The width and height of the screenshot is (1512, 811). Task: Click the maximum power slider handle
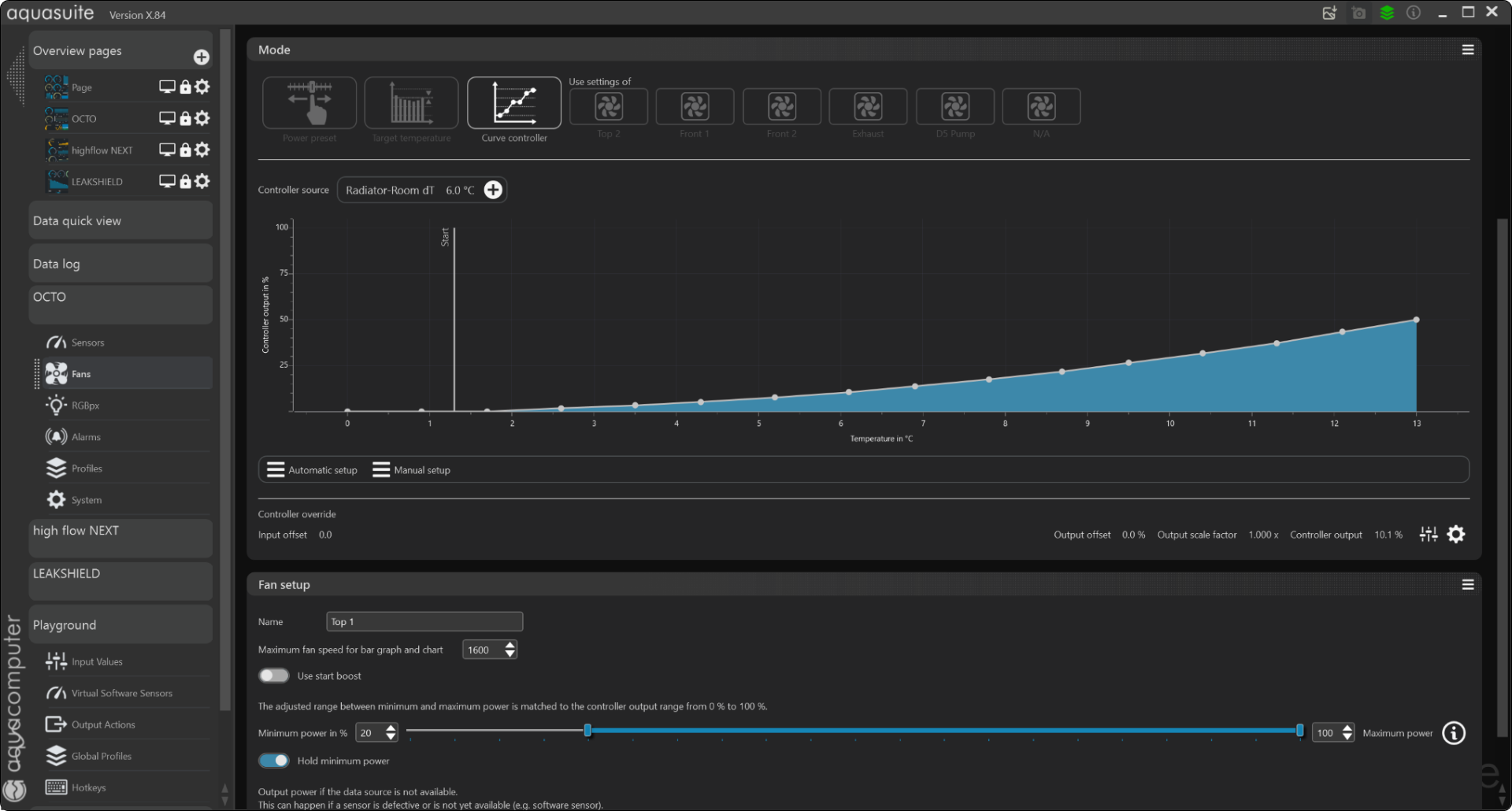coord(1300,731)
